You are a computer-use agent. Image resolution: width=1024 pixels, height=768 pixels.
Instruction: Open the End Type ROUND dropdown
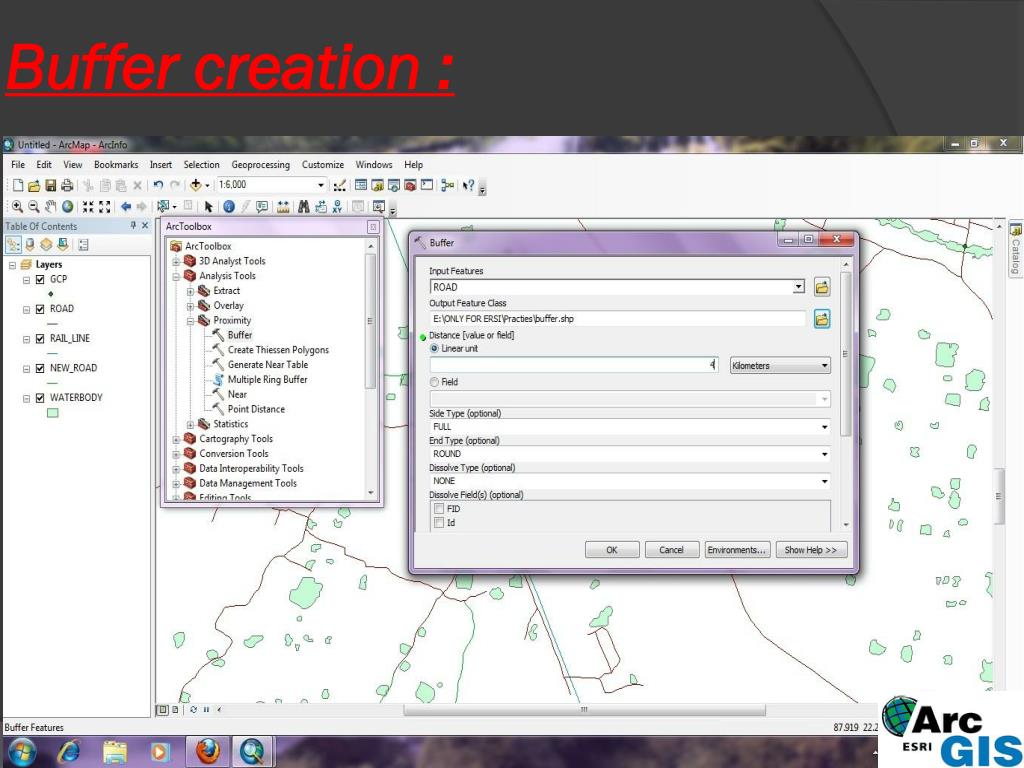(824, 454)
